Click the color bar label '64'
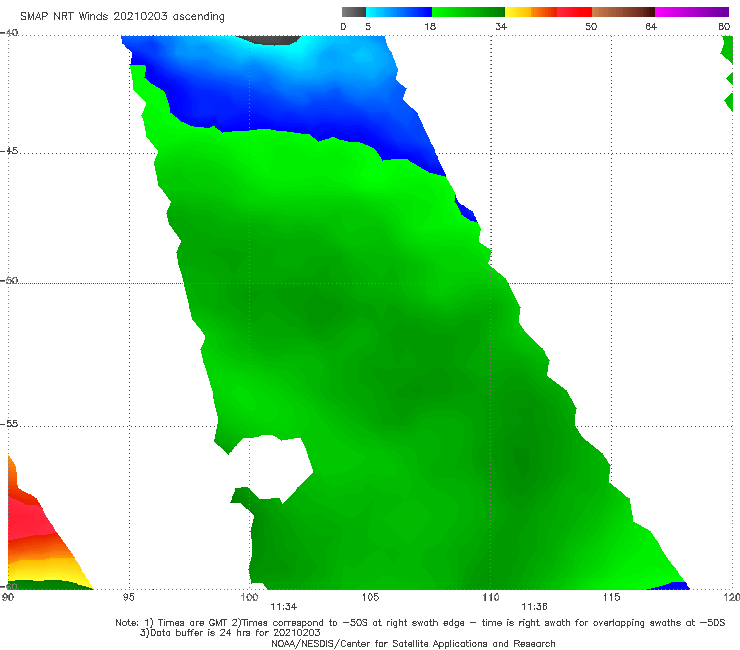This screenshot has width=740, height=650. (x=651, y=26)
